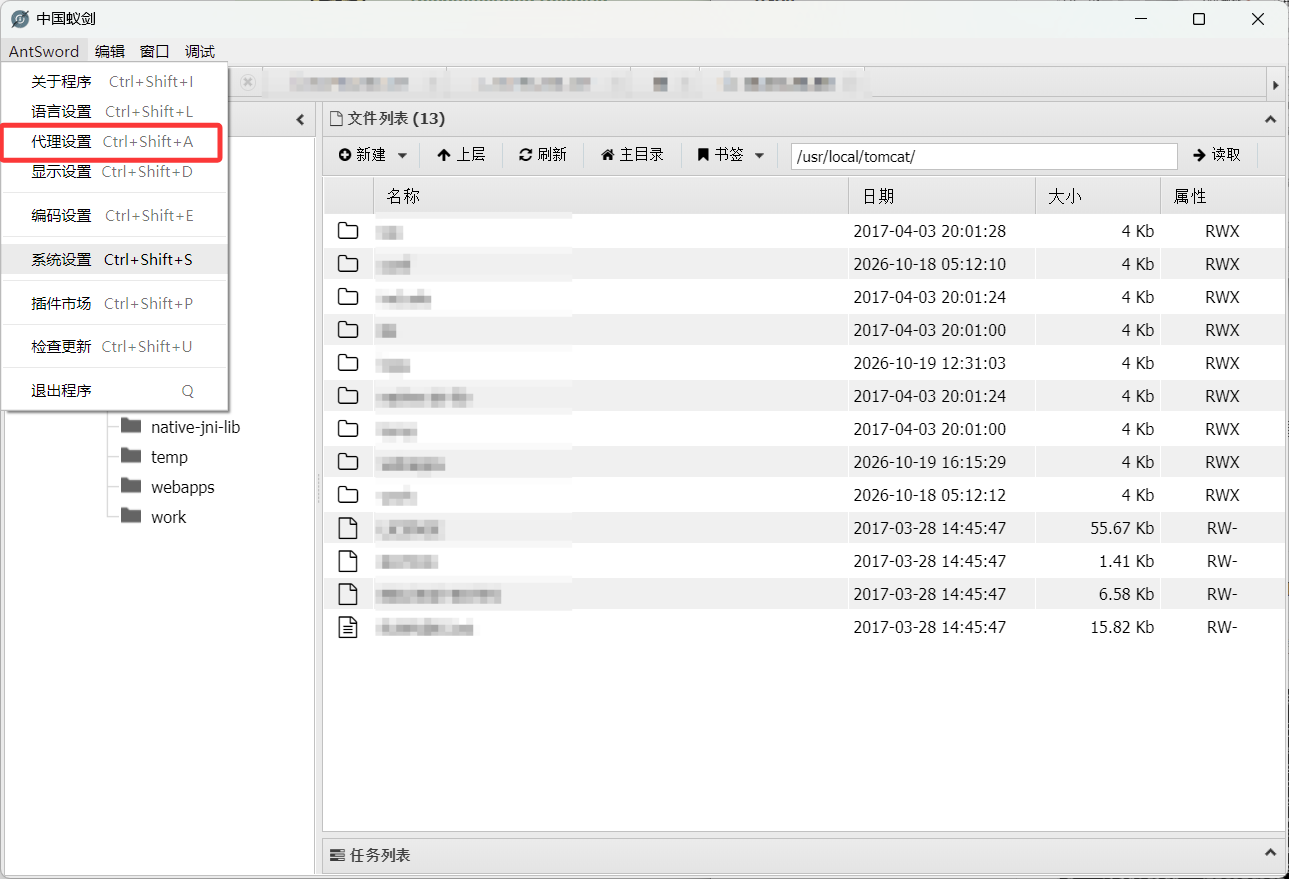1289x879 pixels.
Task: Open the 编辑 menu
Action: [x=110, y=52]
